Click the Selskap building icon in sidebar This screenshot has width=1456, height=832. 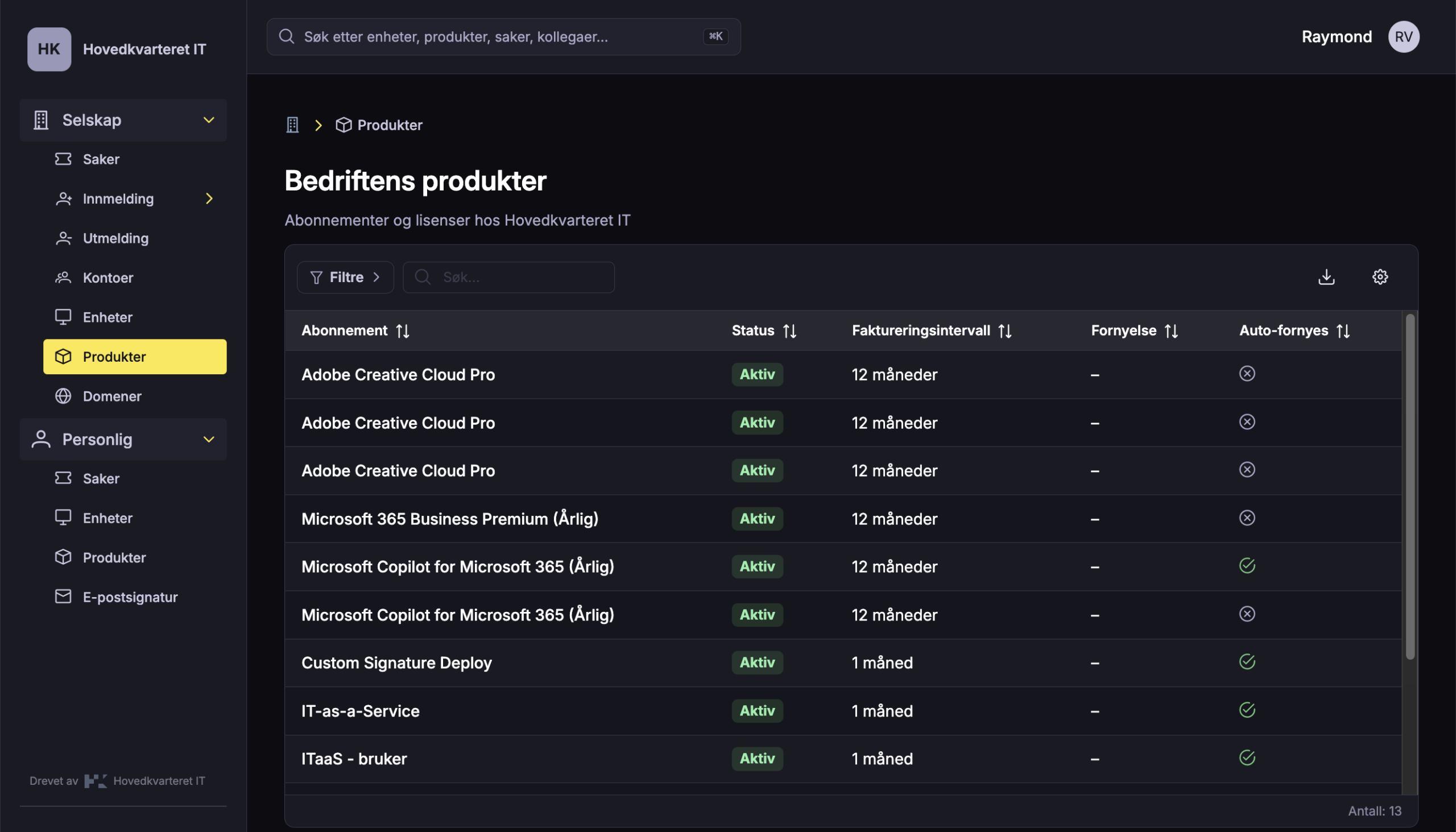click(x=40, y=120)
